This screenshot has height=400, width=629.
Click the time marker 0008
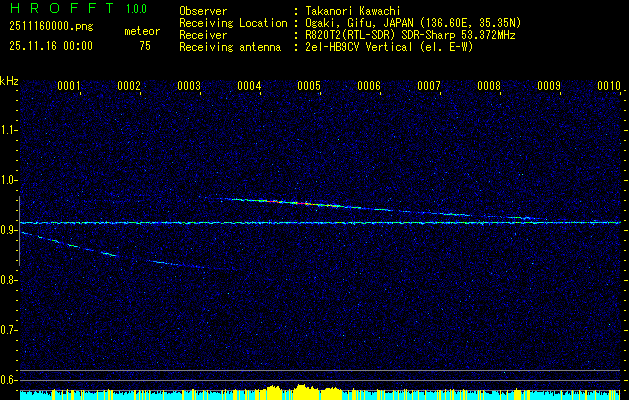pyautogui.click(x=489, y=86)
